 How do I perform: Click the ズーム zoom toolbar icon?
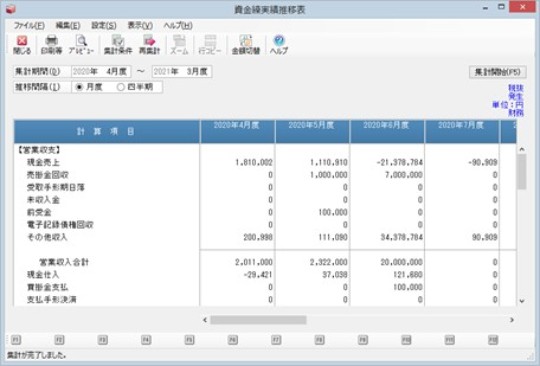tap(179, 45)
